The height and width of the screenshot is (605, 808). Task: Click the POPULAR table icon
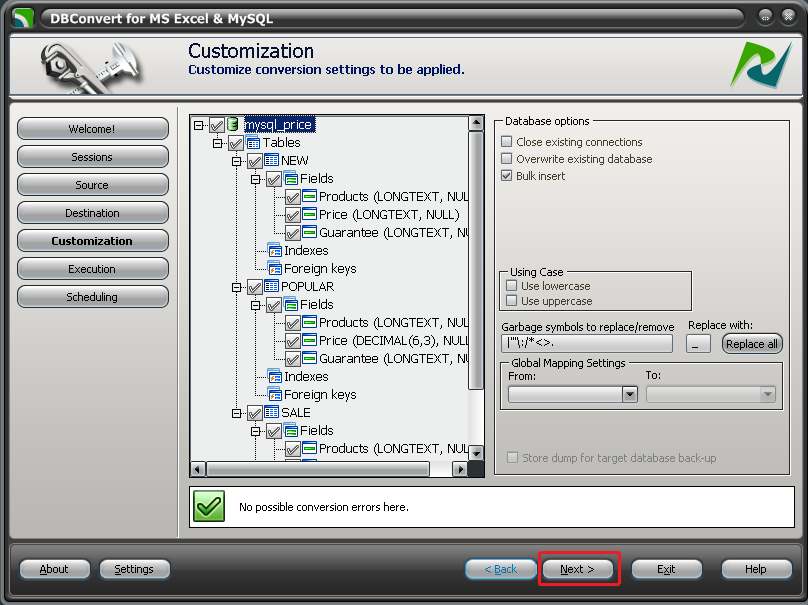[272, 286]
